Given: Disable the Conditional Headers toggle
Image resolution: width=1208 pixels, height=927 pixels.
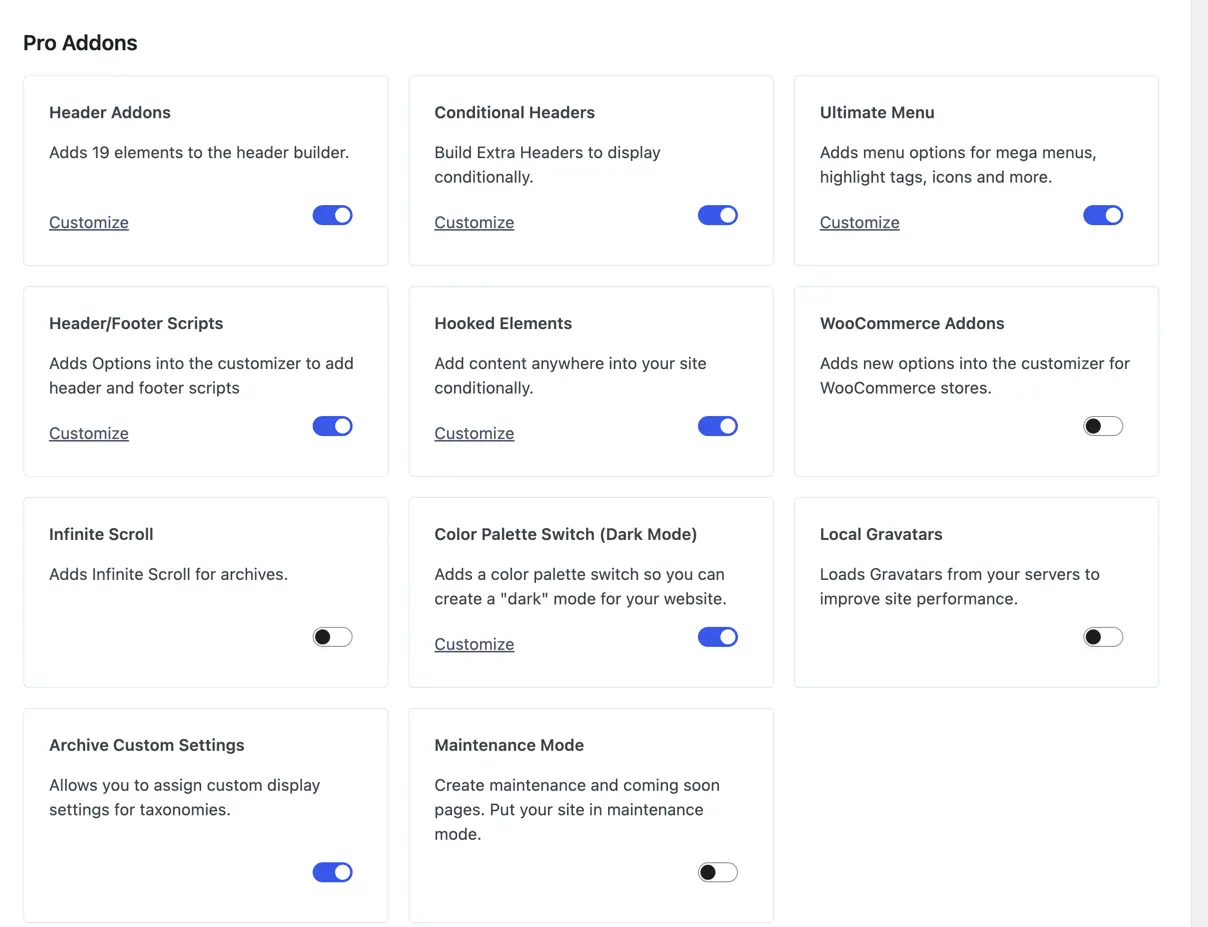Looking at the screenshot, I should coord(718,215).
